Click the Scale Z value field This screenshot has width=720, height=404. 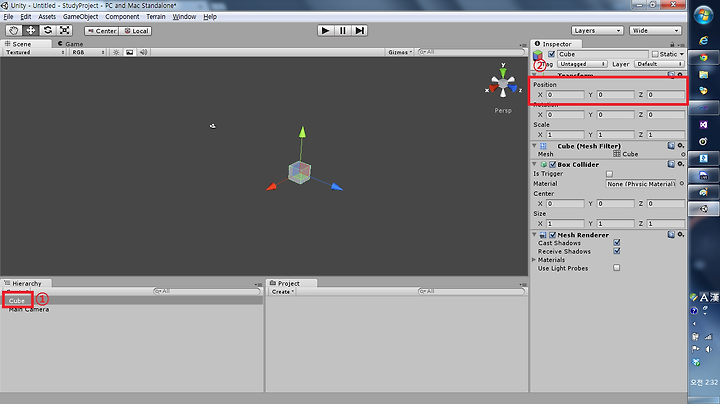(665, 135)
